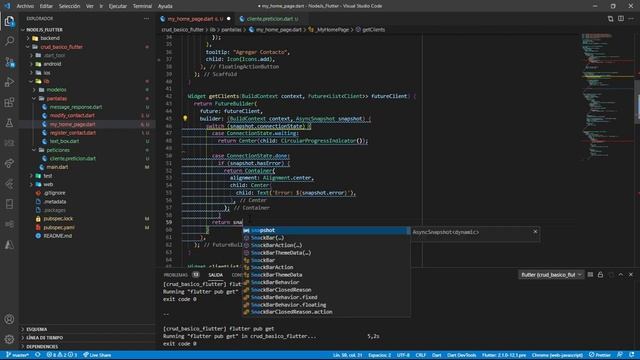Viewport: 640px width, 360px height.
Task: Change UTF-8 file encoding
Action: 403,355
